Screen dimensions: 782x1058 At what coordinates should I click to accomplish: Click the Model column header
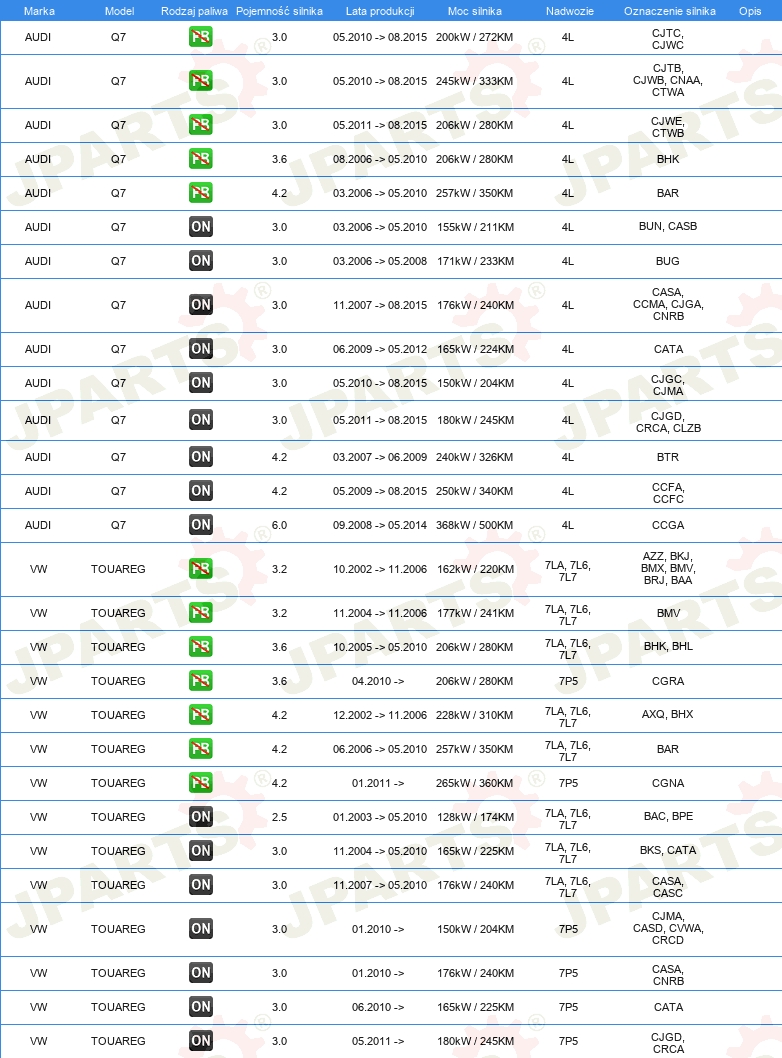pos(119,11)
